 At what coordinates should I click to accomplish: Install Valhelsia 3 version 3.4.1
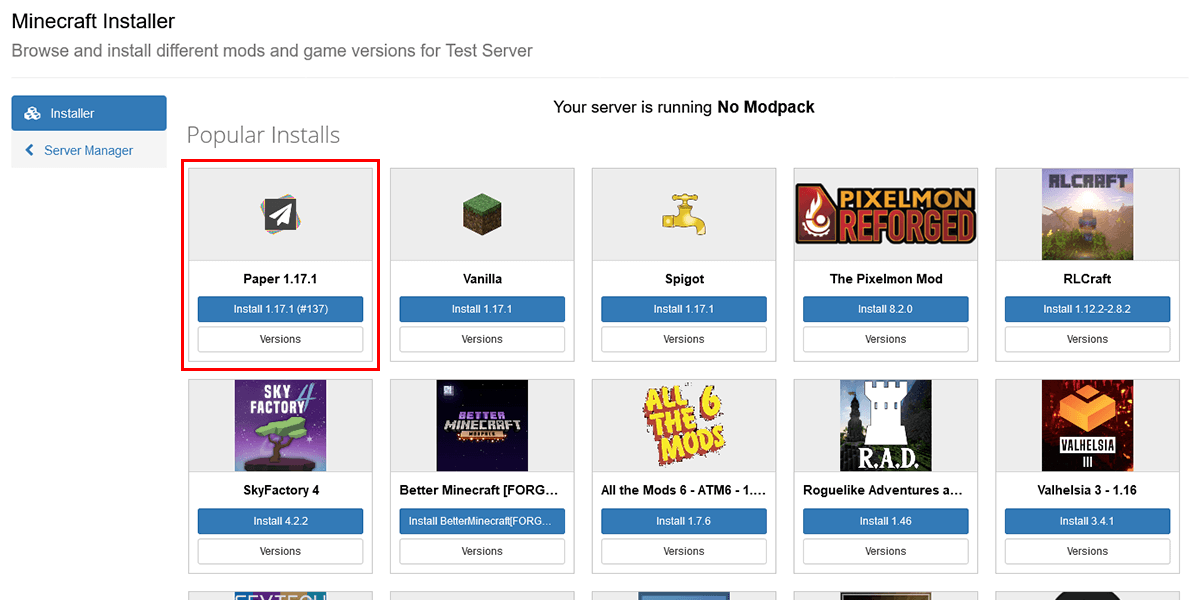1087,521
